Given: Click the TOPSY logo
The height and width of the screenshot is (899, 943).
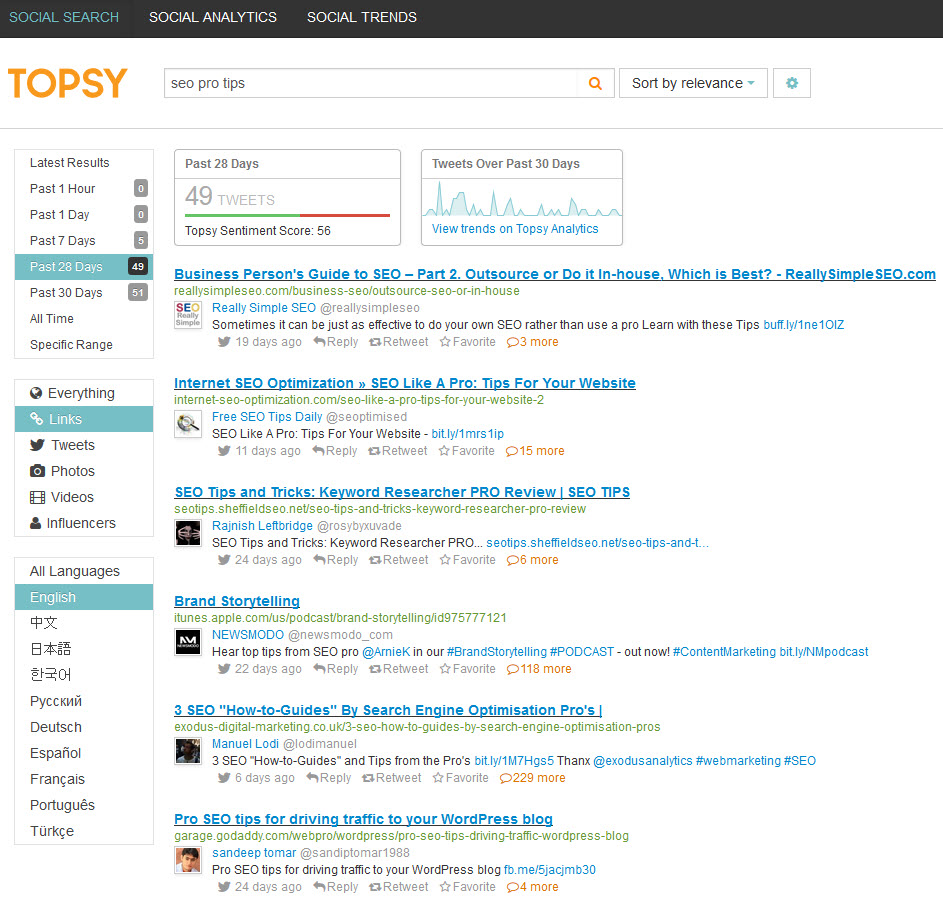Looking at the screenshot, I should [67, 83].
